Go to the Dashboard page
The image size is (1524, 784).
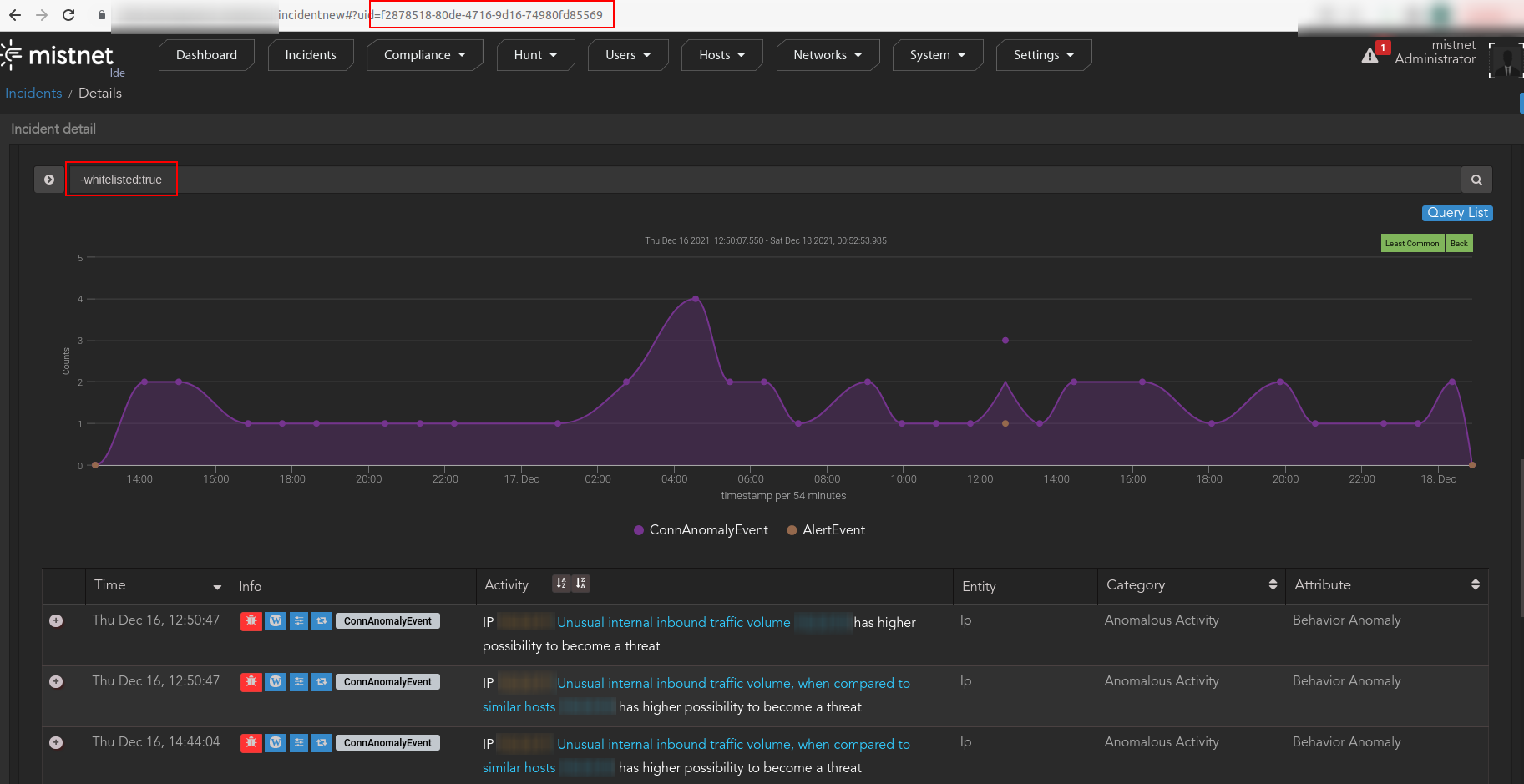point(206,55)
